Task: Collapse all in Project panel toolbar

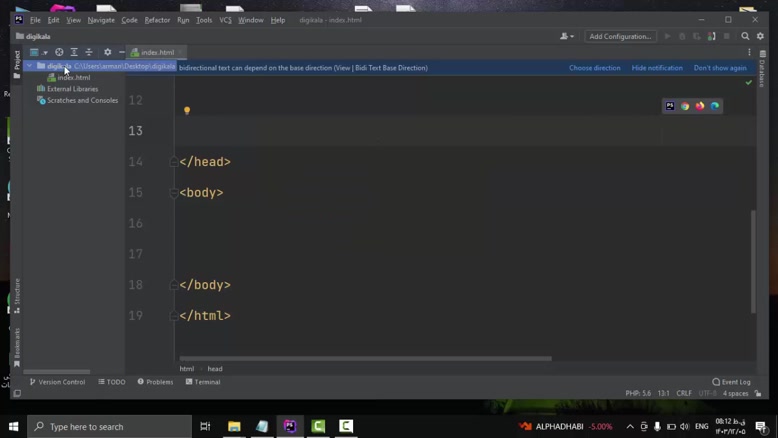Action: point(88,52)
